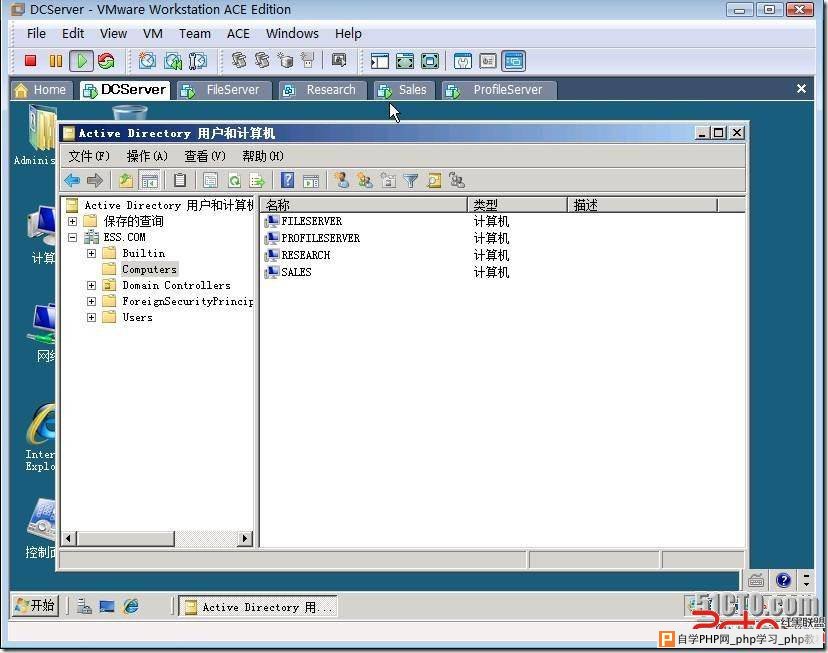Switch to the Sales VM tab
The height and width of the screenshot is (653, 828).
404,90
